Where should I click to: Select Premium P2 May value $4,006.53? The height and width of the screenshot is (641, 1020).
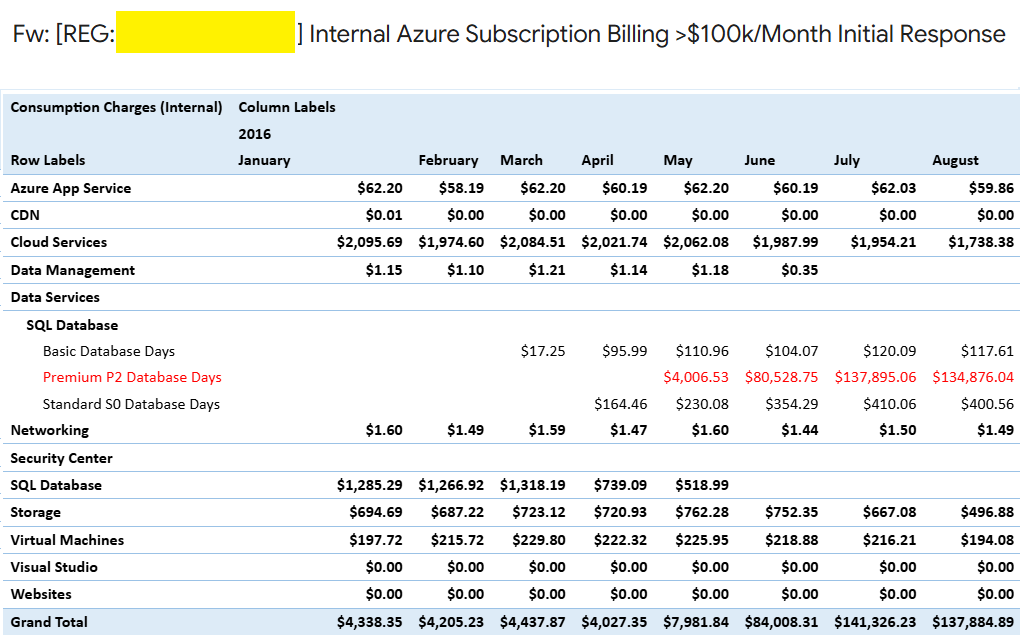(695, 377)
